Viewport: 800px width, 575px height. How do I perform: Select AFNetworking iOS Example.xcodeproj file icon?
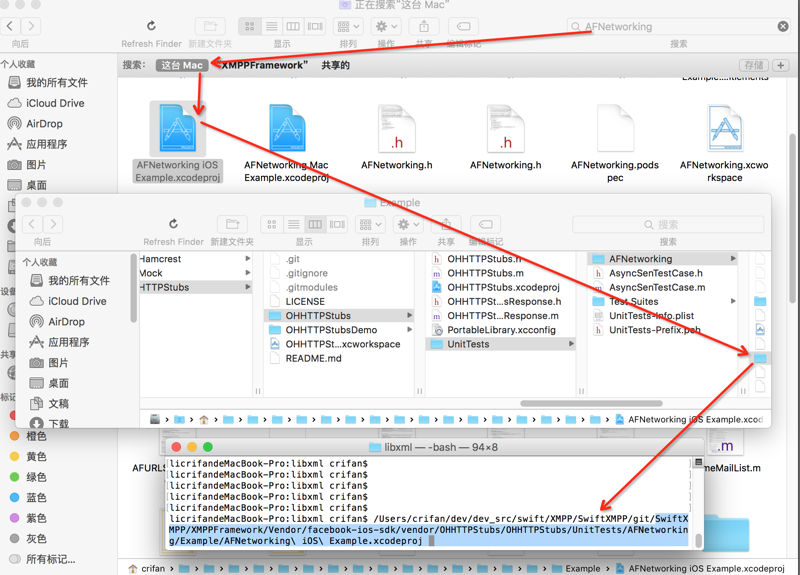click(x=178, y=129)
